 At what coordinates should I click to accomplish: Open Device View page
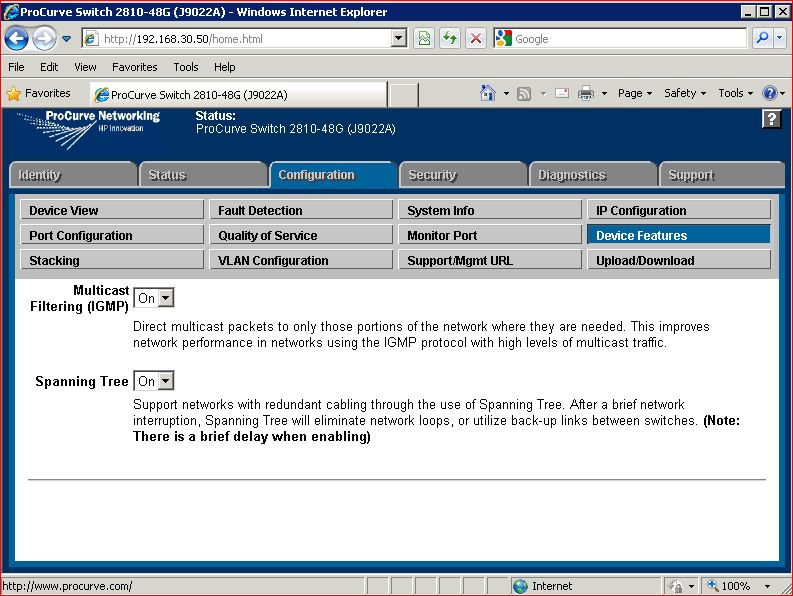point(112,210)
